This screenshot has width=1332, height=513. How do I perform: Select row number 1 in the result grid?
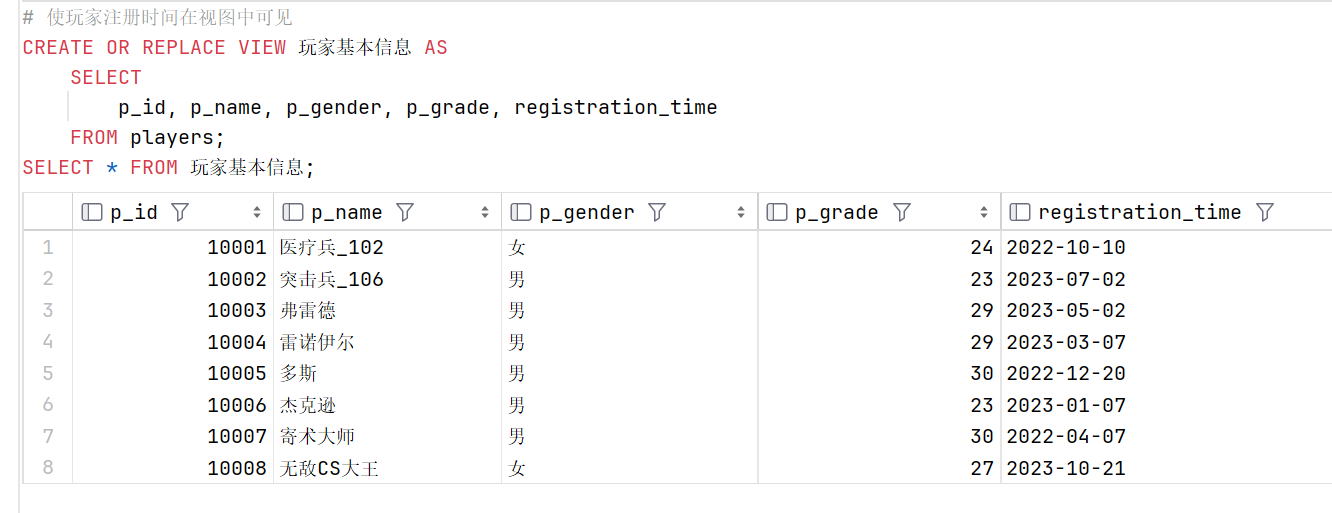click(x=48, y=247)
